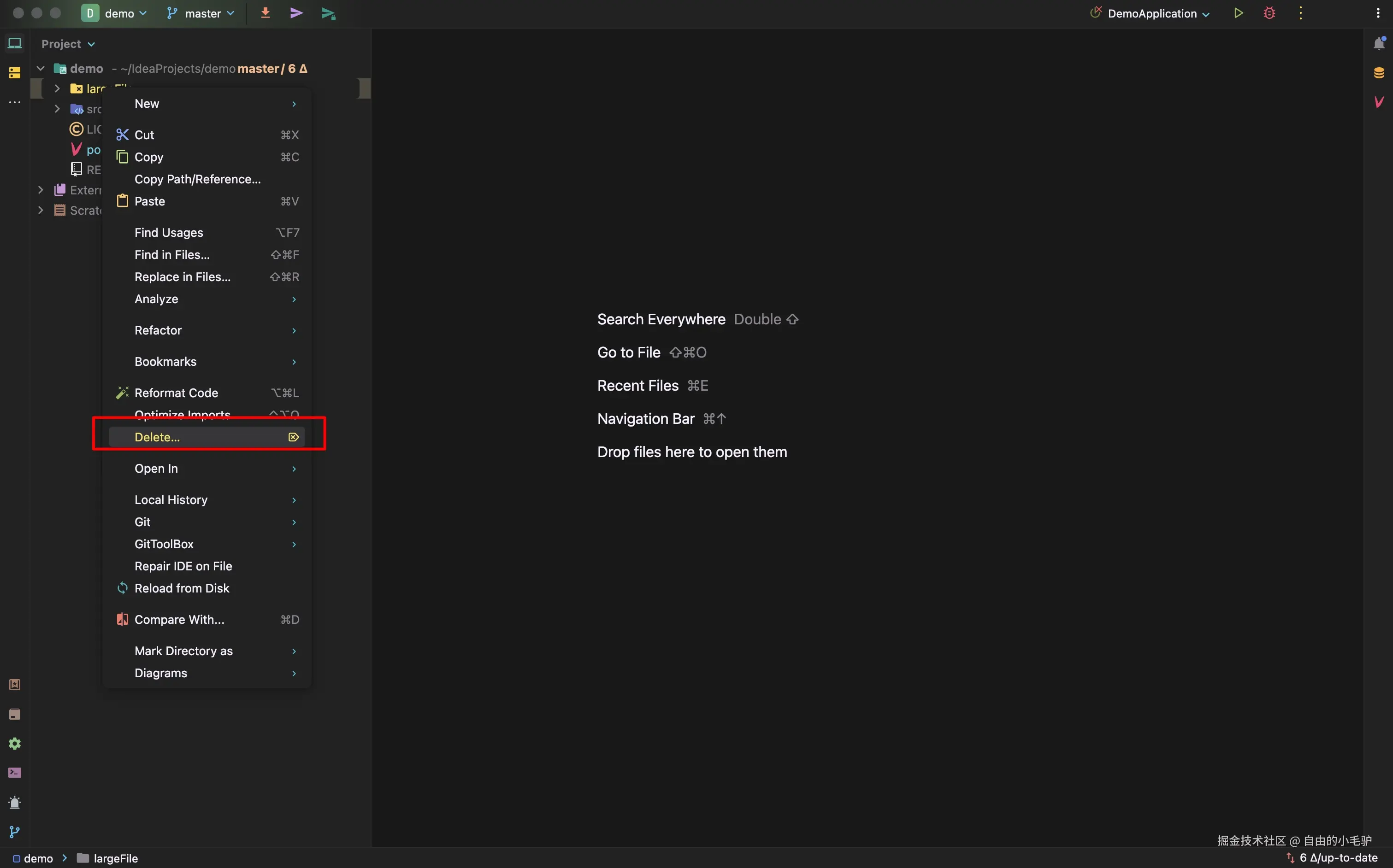
Task: Select Delete... in the context menu
Action: pyautogui.click(x=157, y=437)
